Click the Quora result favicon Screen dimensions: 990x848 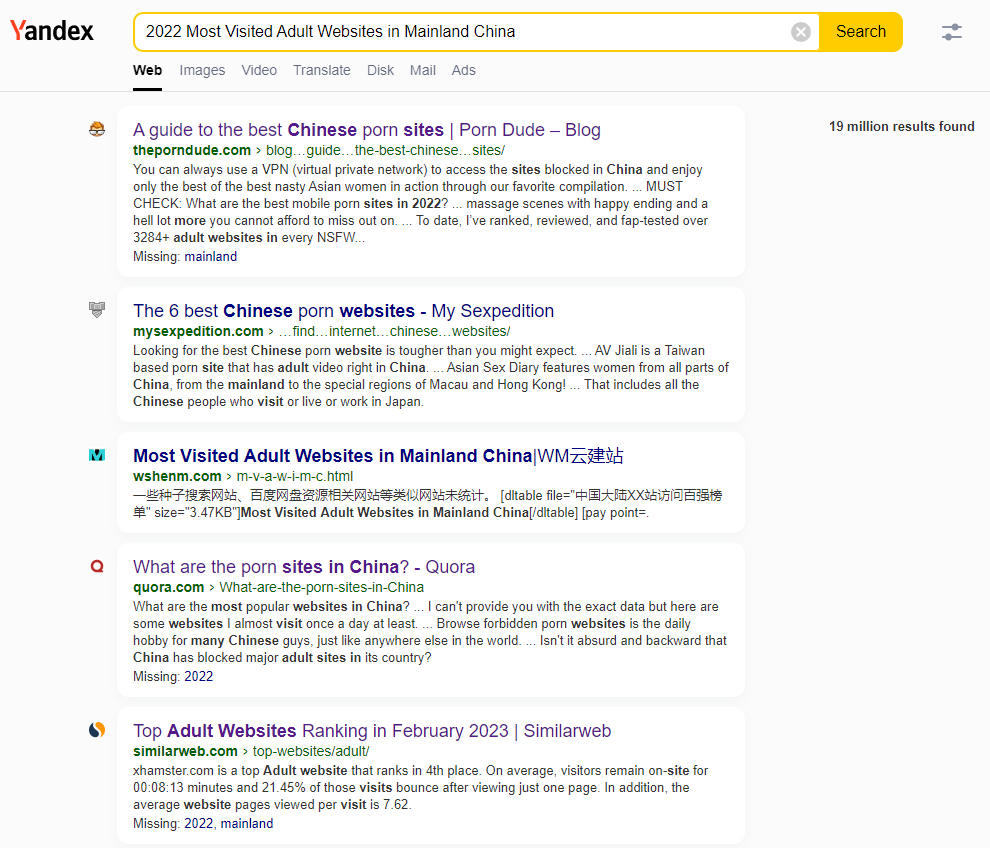[97, 566]
